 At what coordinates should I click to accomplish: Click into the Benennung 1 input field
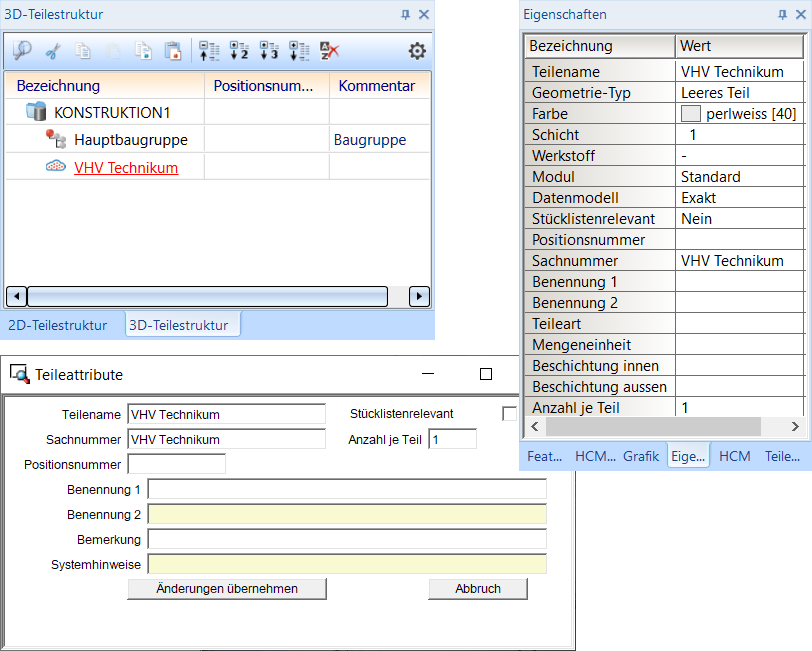(x=346, y=489)
